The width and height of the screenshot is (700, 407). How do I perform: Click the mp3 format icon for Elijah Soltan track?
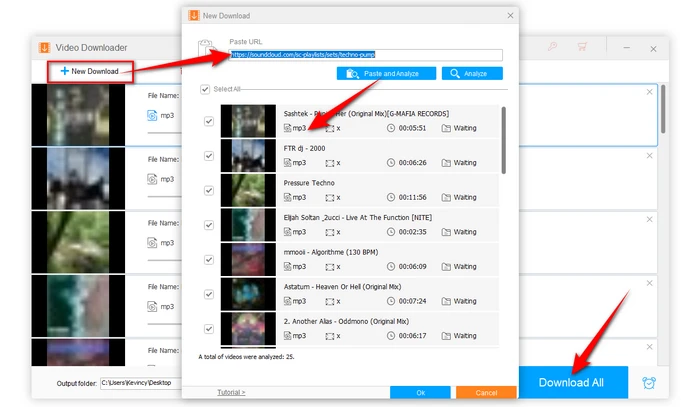tap(288, 232)
